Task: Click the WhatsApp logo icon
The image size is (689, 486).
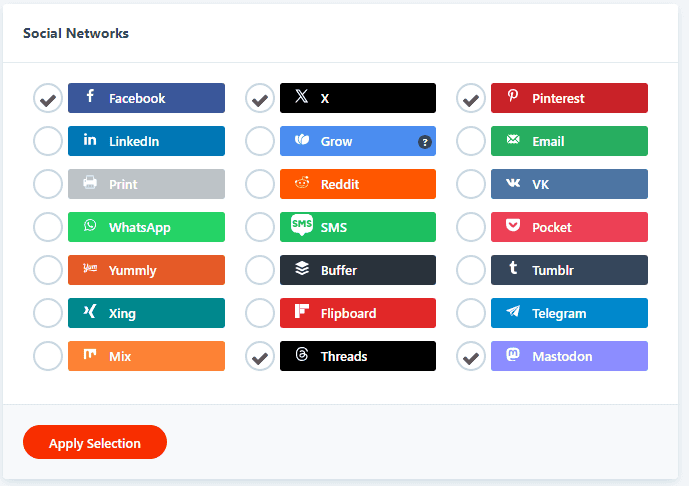Action: (90, 225)
